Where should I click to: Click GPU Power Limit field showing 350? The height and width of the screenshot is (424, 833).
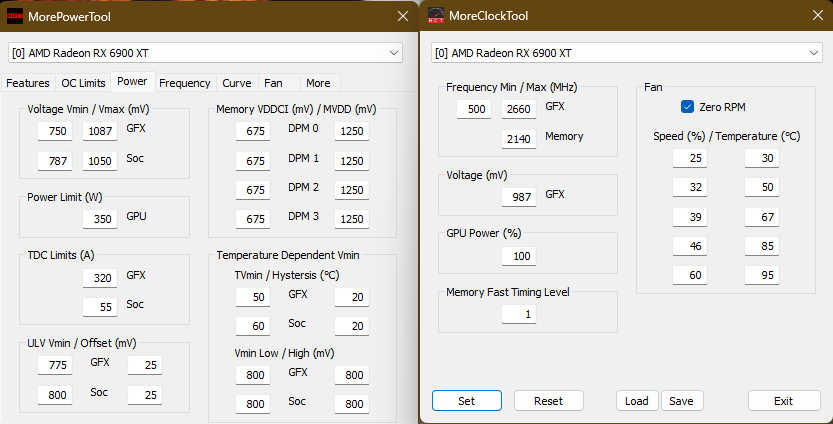(100, 219)
